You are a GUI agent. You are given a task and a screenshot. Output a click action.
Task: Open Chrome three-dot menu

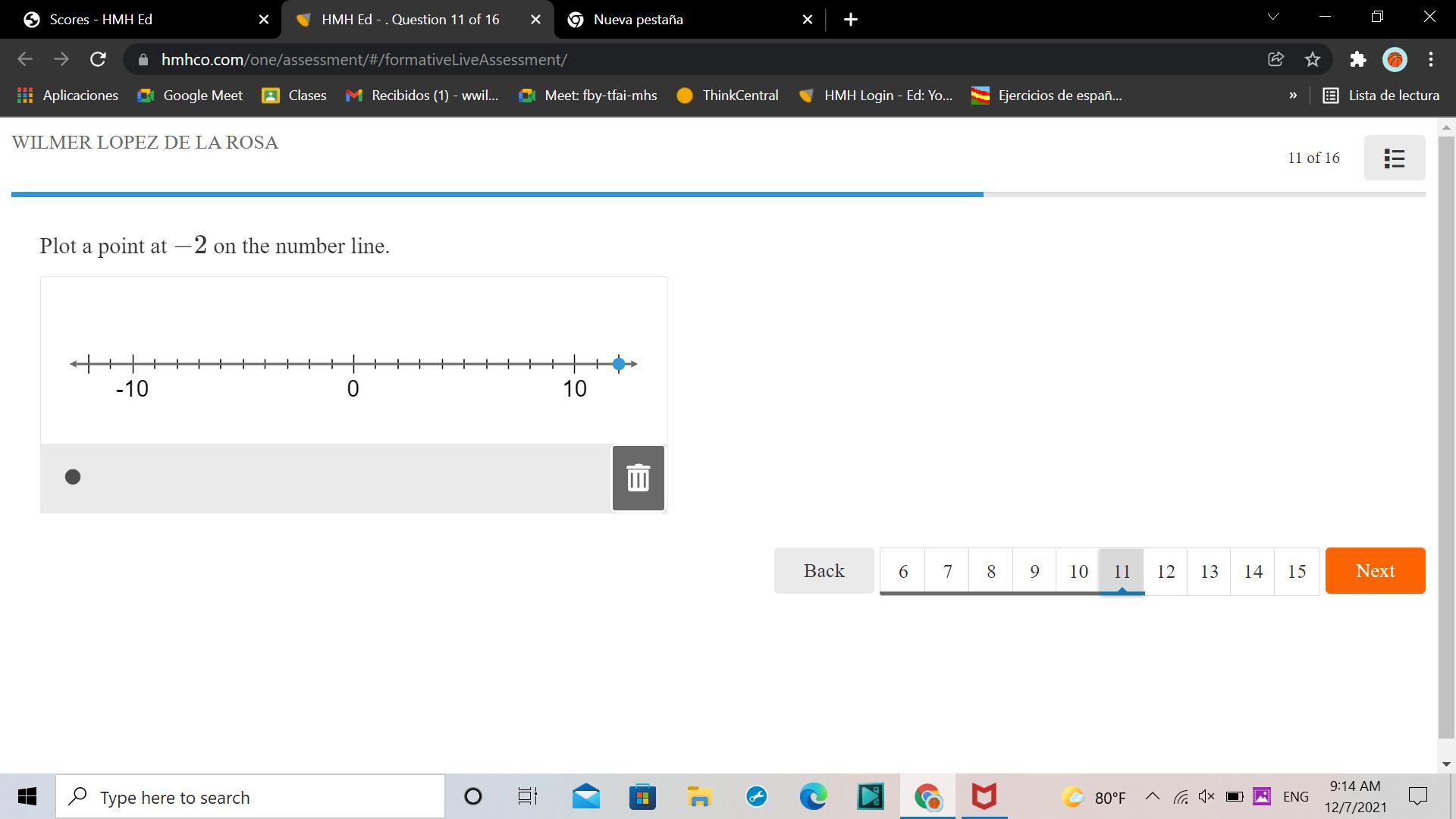click(x=1430, y=59)
